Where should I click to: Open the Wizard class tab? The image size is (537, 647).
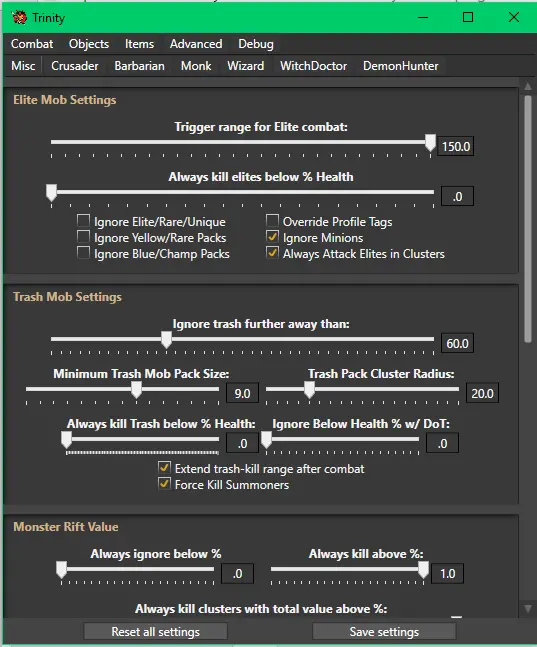246,66
